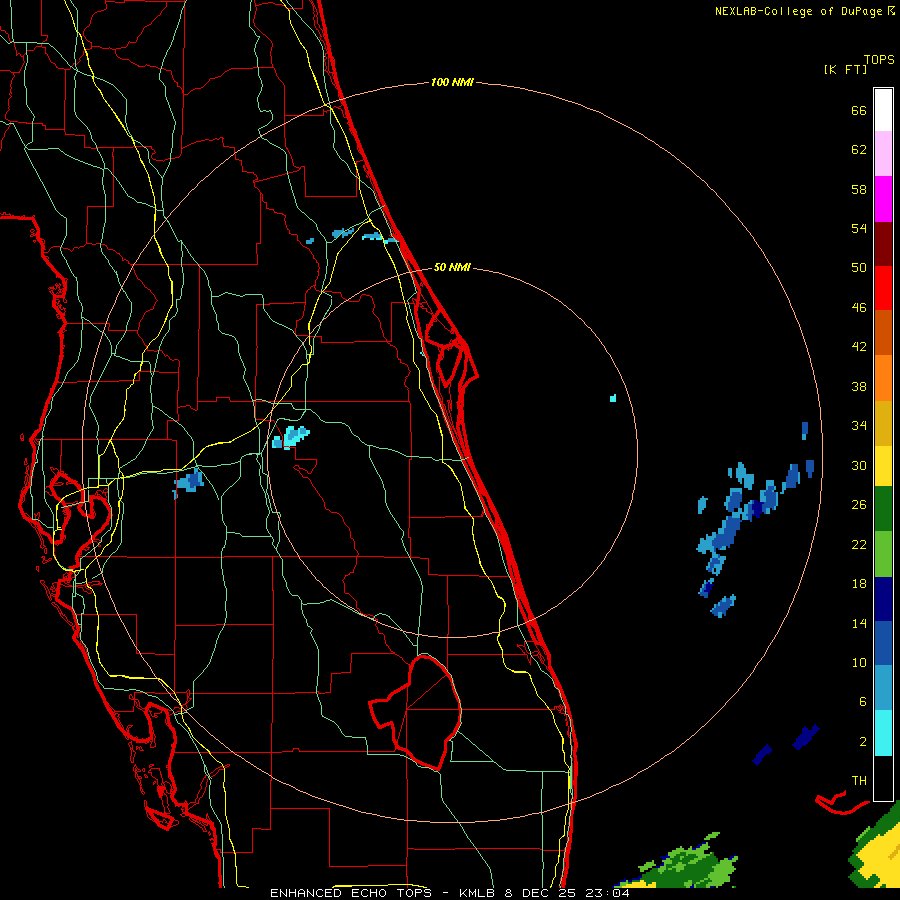Image resolution: width=900 pixels, height=900 pixels.
Task: Pick the light green legend swatch
Action: point(883,554)
